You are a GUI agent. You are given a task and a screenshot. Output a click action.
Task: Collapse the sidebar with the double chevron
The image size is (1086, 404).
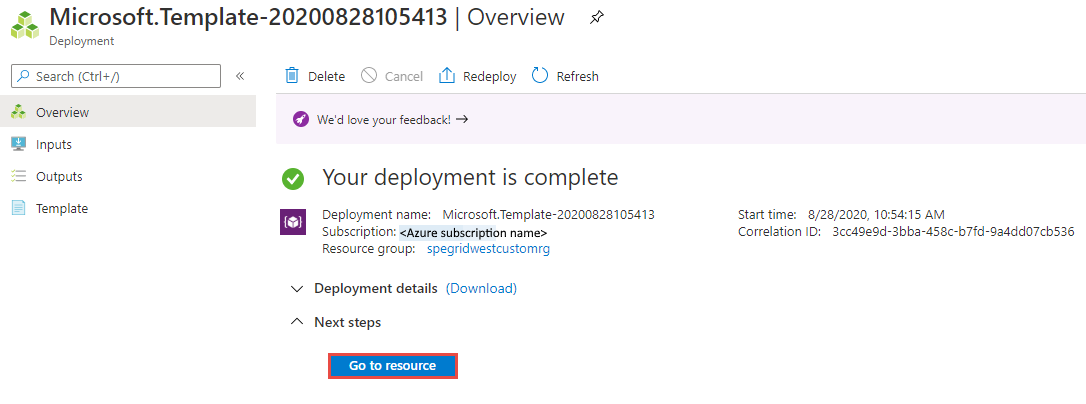coord(240,76)
